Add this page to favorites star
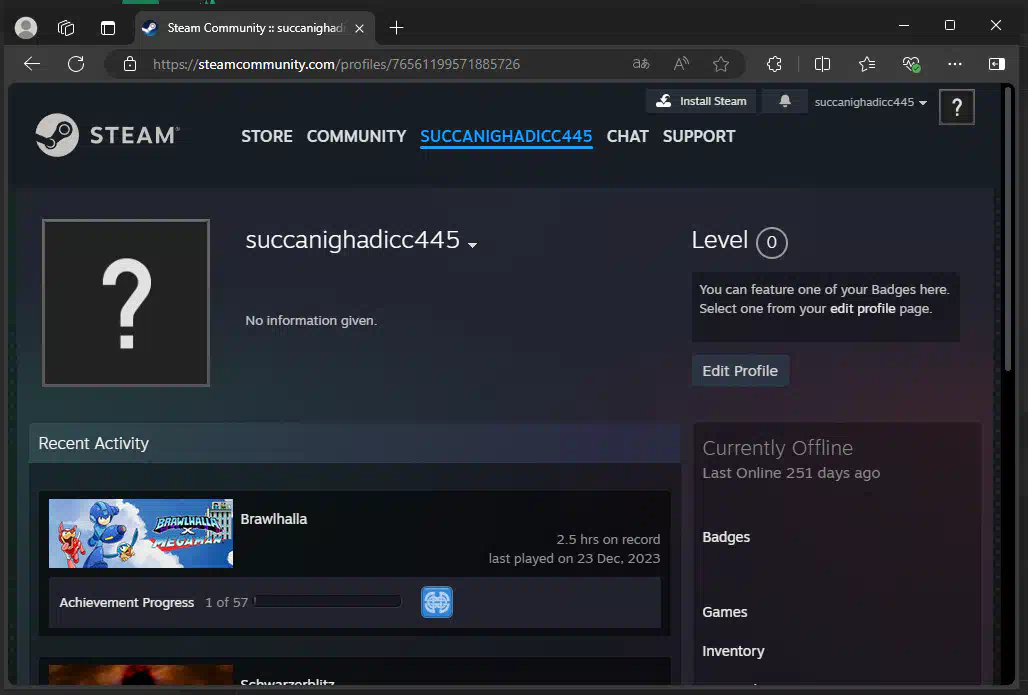 click(x=721, y=64)
